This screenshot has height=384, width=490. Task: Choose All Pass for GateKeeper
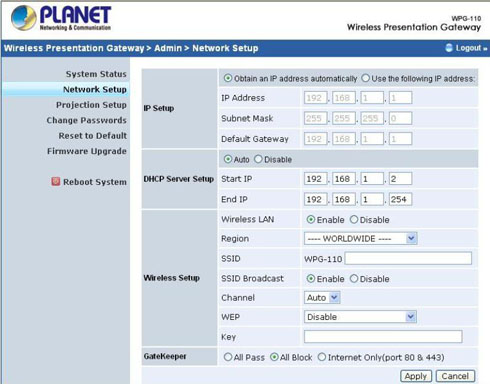(x=228, y=357)
